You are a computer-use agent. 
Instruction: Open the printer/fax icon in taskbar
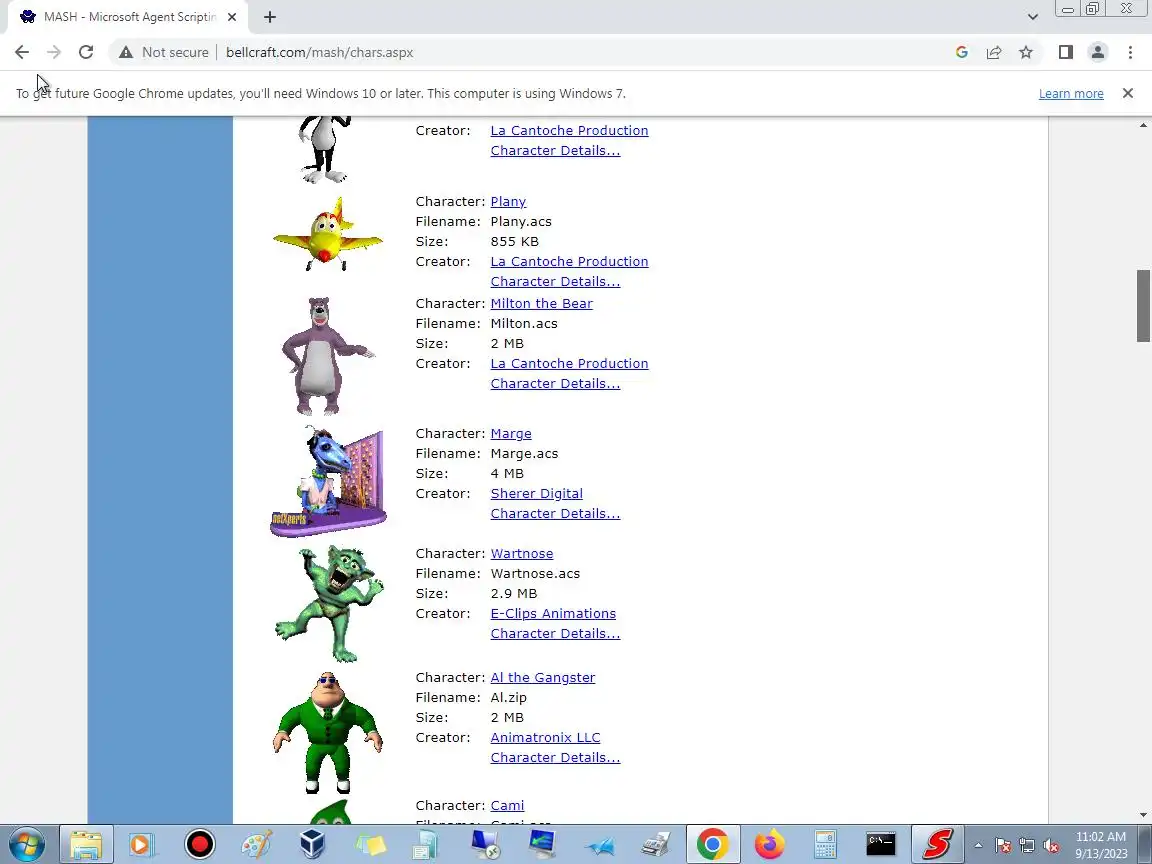[655, 844]
